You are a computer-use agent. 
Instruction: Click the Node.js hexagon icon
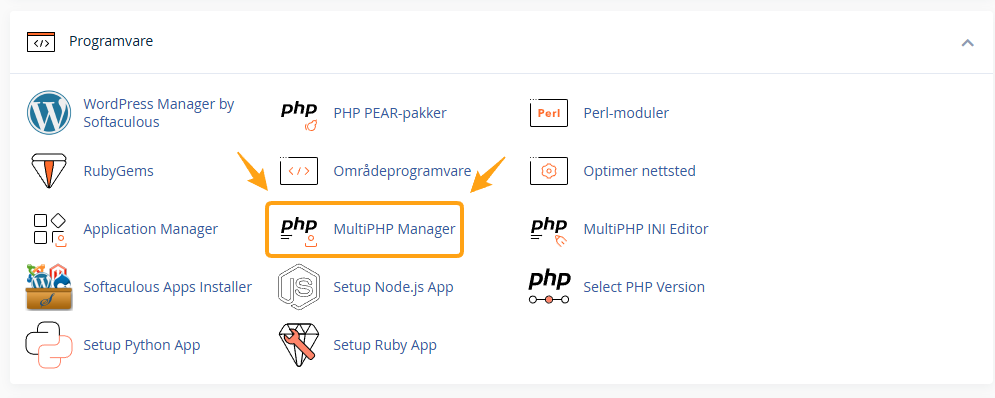[x=299, y=287]
